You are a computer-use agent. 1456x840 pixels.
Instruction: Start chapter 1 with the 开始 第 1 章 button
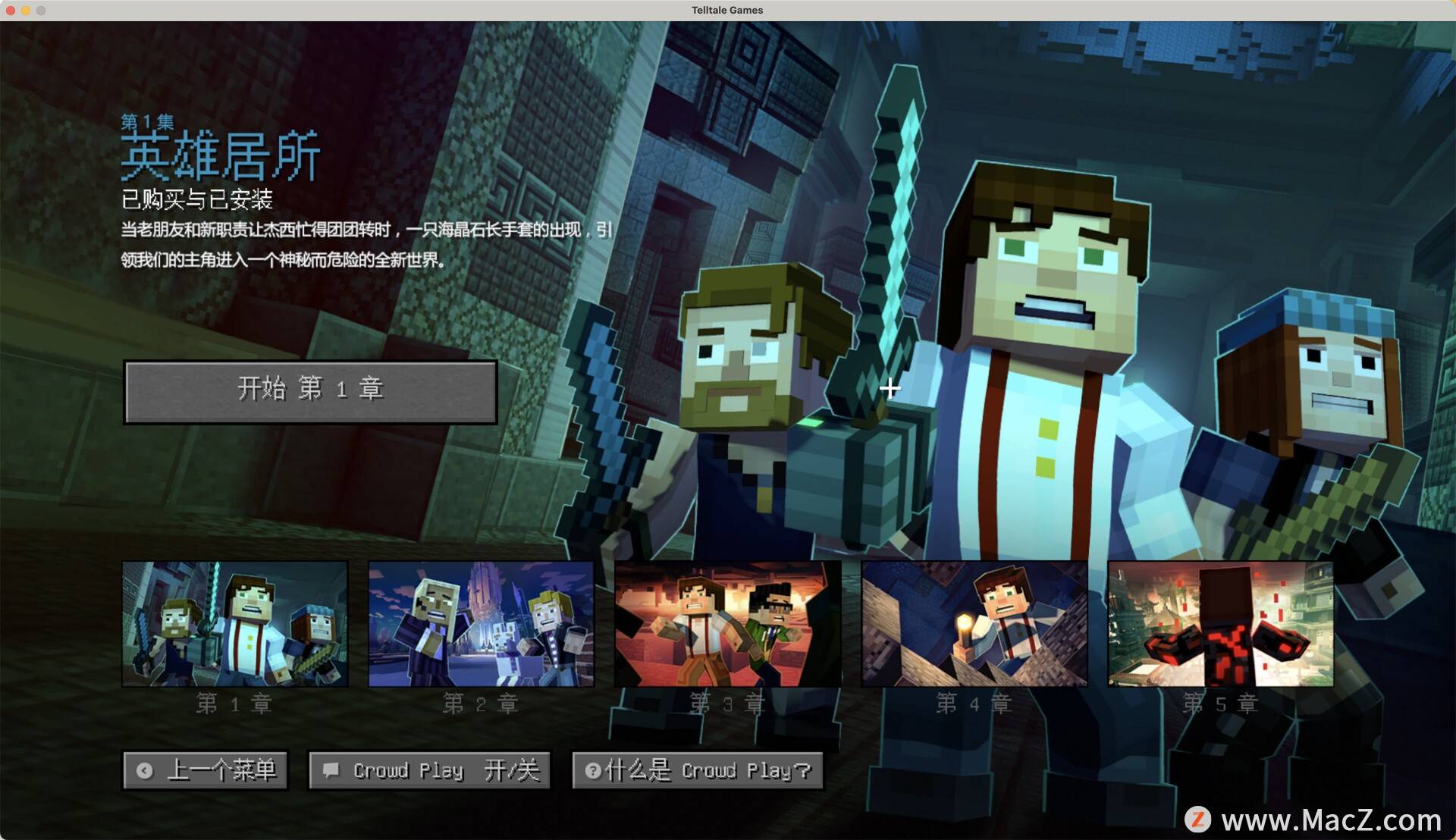310,392
